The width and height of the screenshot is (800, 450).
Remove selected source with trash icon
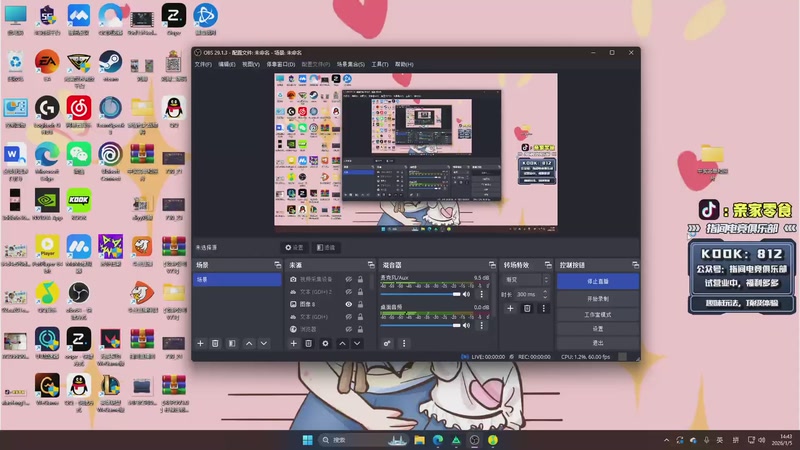[x=309, y=343]
